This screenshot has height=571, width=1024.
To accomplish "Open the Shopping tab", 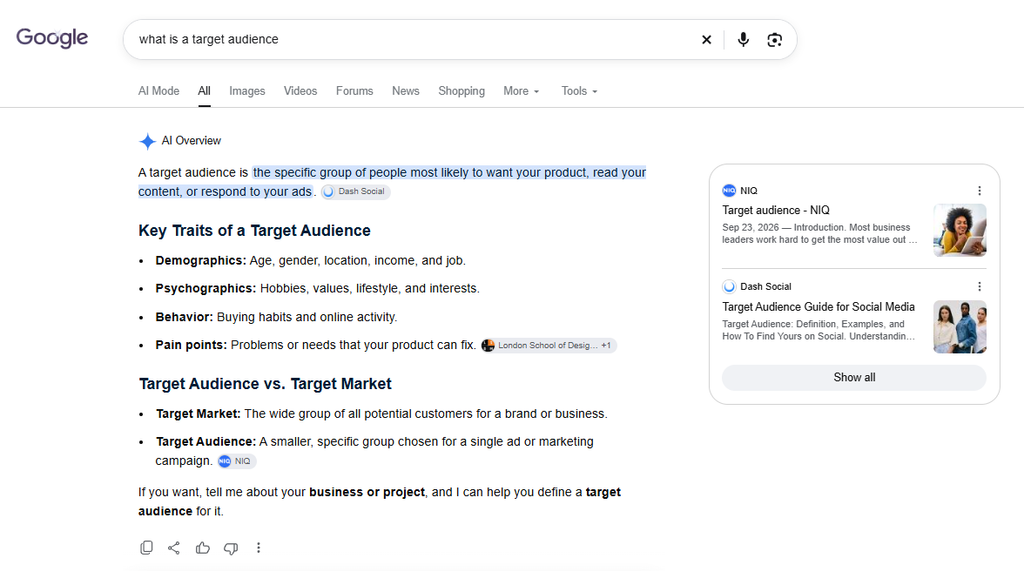I will [461, 91].
